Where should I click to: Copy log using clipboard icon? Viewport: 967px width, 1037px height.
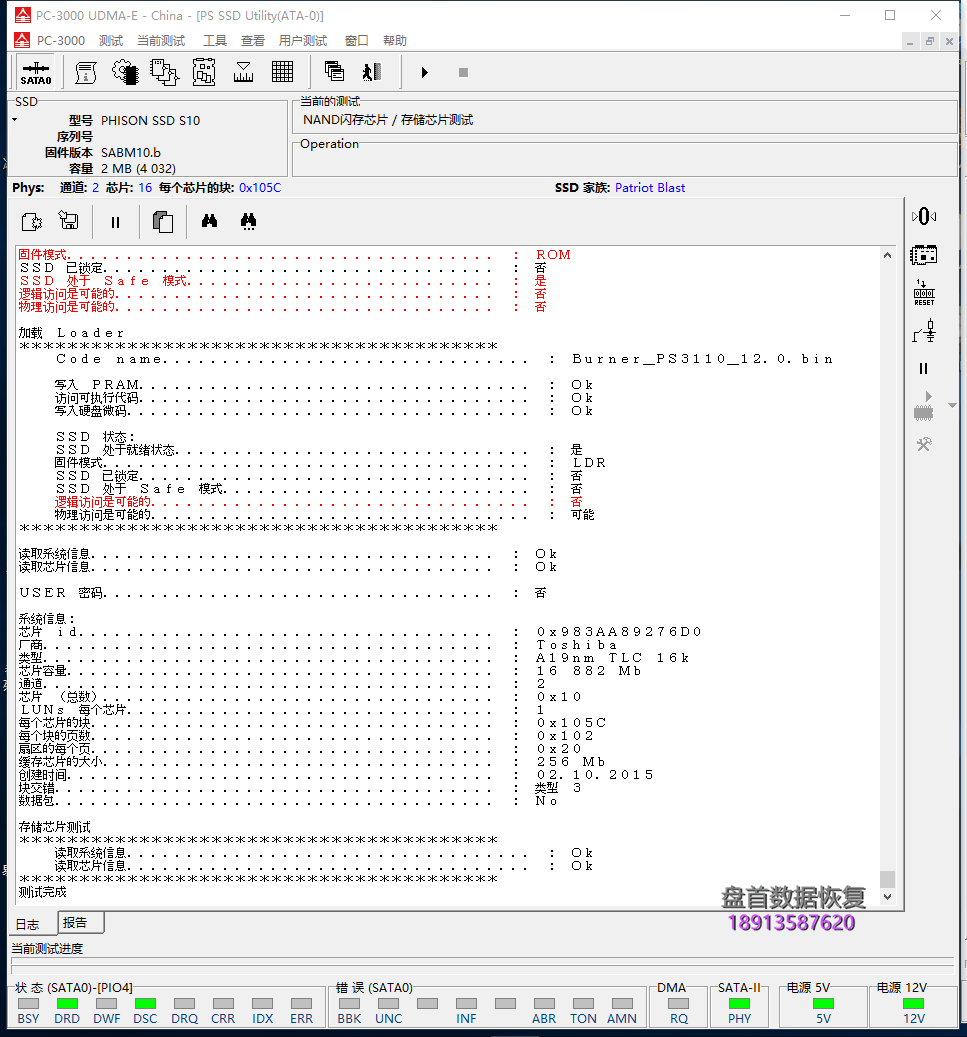pos(163,222)
